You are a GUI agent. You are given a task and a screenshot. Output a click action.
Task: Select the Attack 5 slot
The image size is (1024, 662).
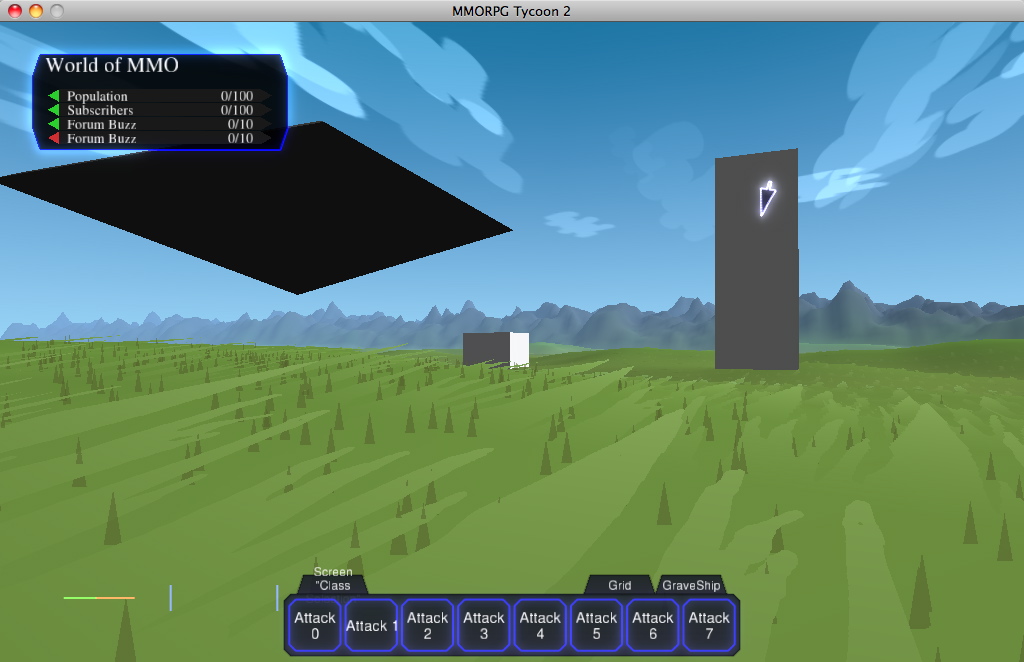pos(596,625)
